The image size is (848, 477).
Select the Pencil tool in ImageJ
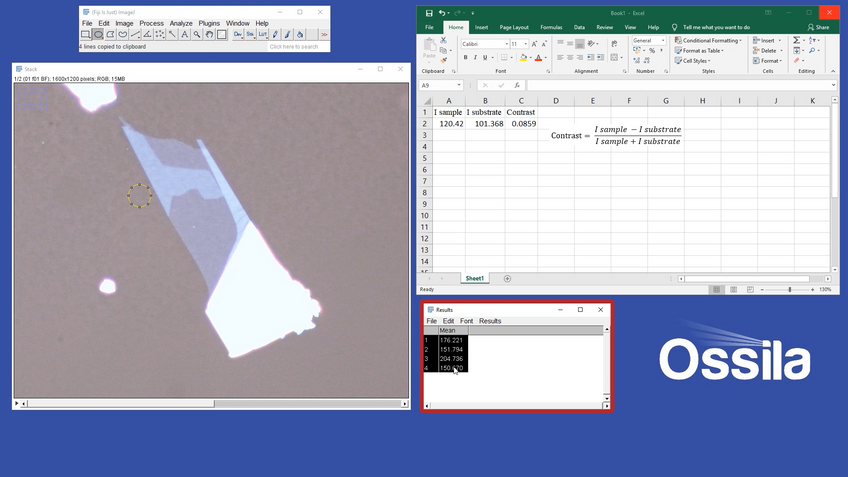(x=275, y=34)
